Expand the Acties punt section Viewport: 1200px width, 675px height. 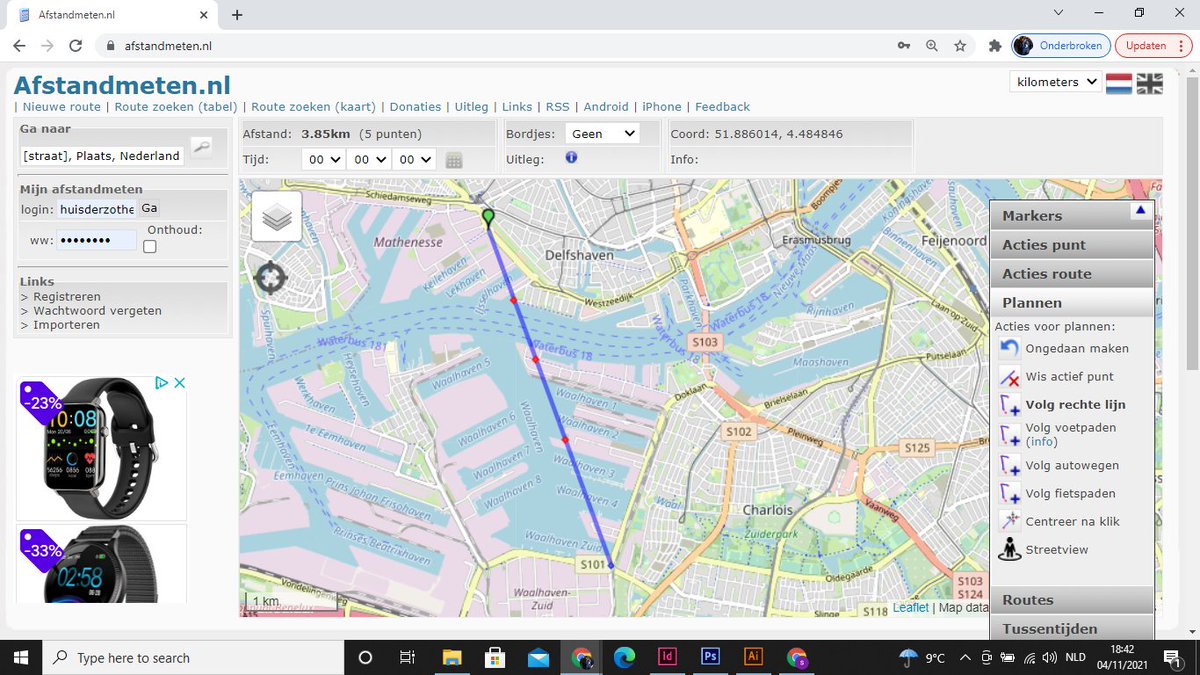[1072, 245]
